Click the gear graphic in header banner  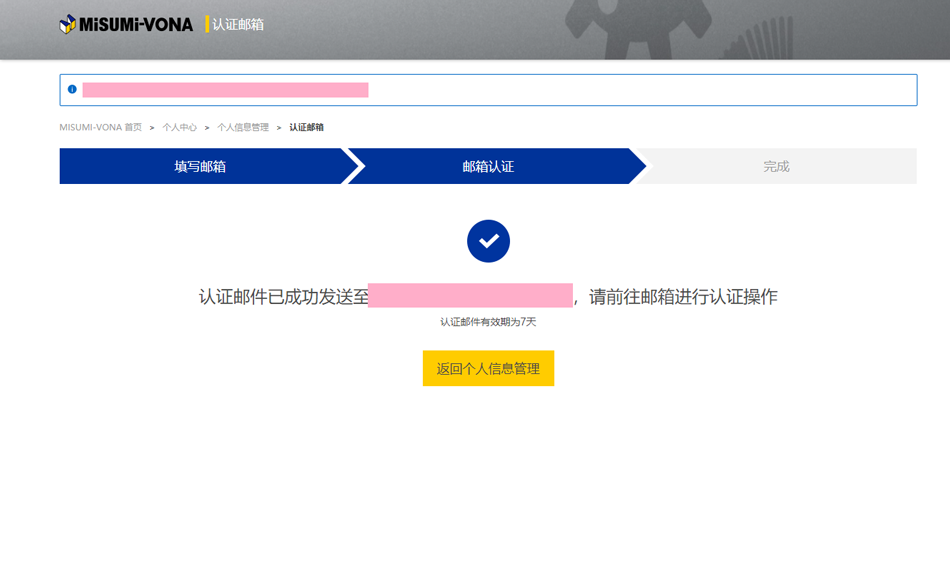[640, 25]
